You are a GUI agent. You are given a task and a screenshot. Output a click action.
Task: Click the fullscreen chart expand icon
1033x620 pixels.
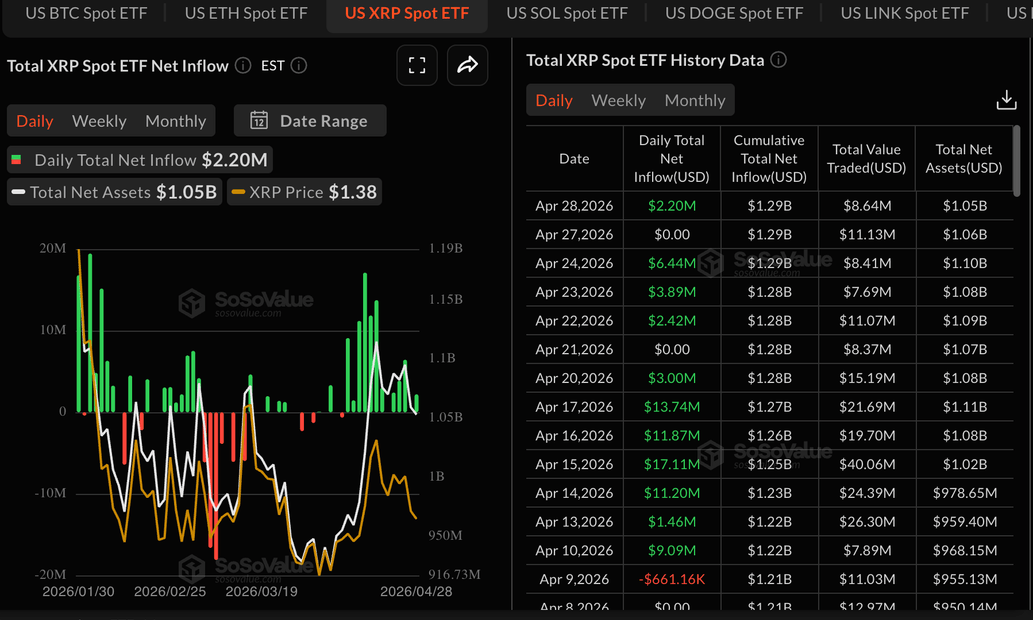tap(417, 66)
